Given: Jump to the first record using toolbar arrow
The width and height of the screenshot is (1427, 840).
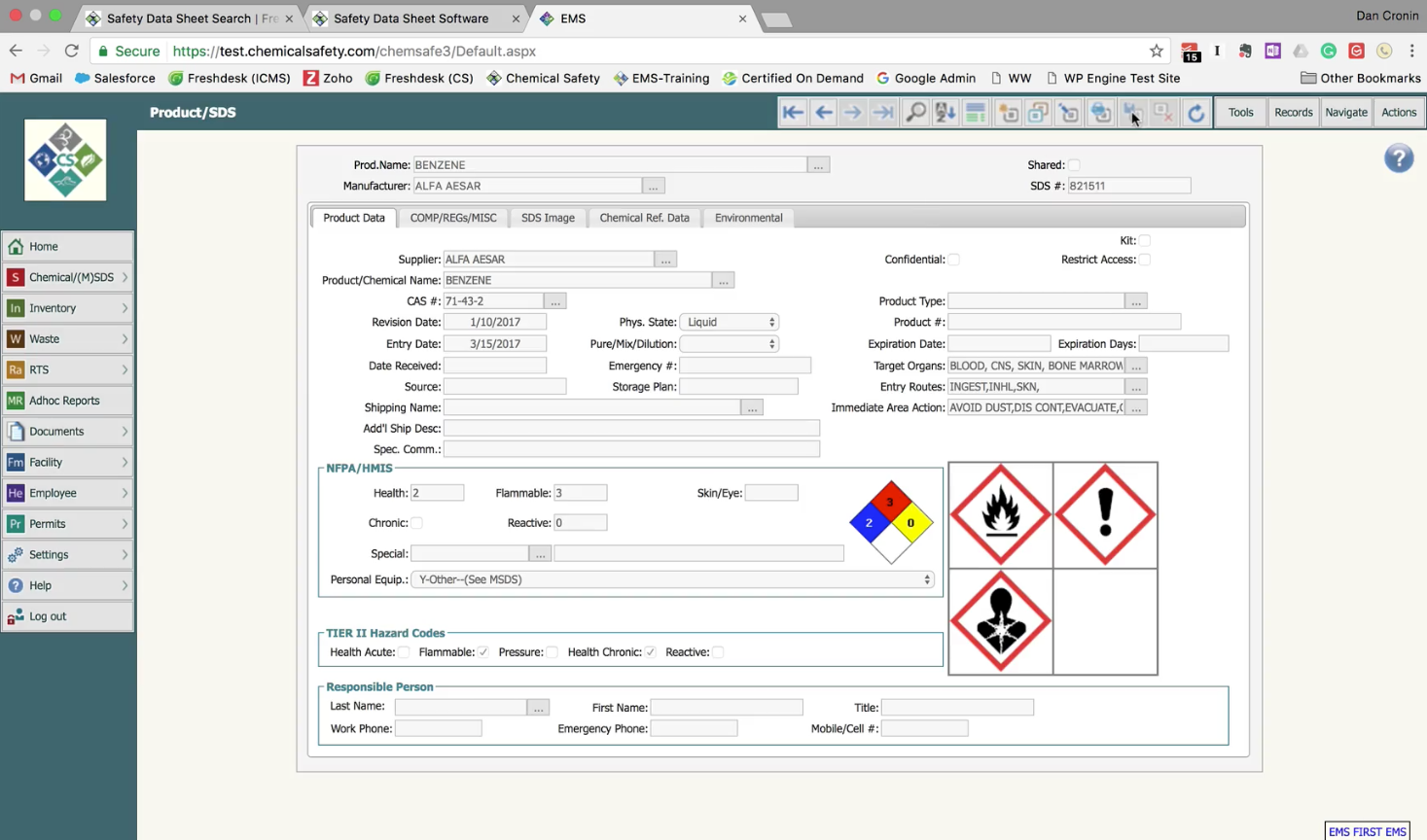Looking at the screenshot, I should click(793, 113).
